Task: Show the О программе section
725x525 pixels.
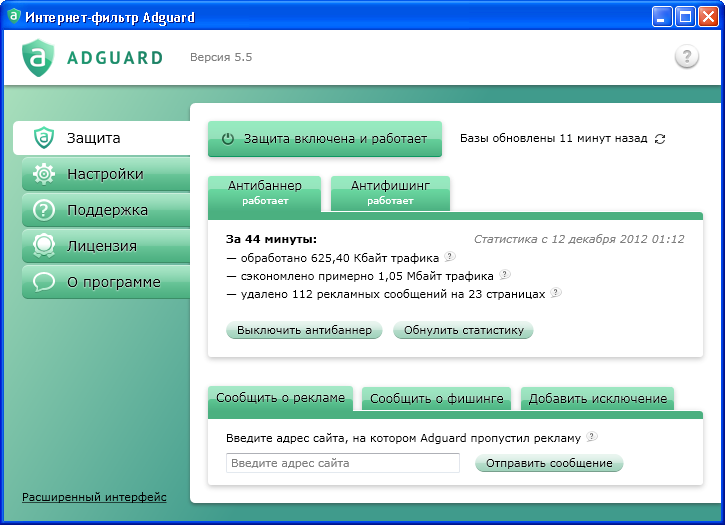Action: point(106,282)
